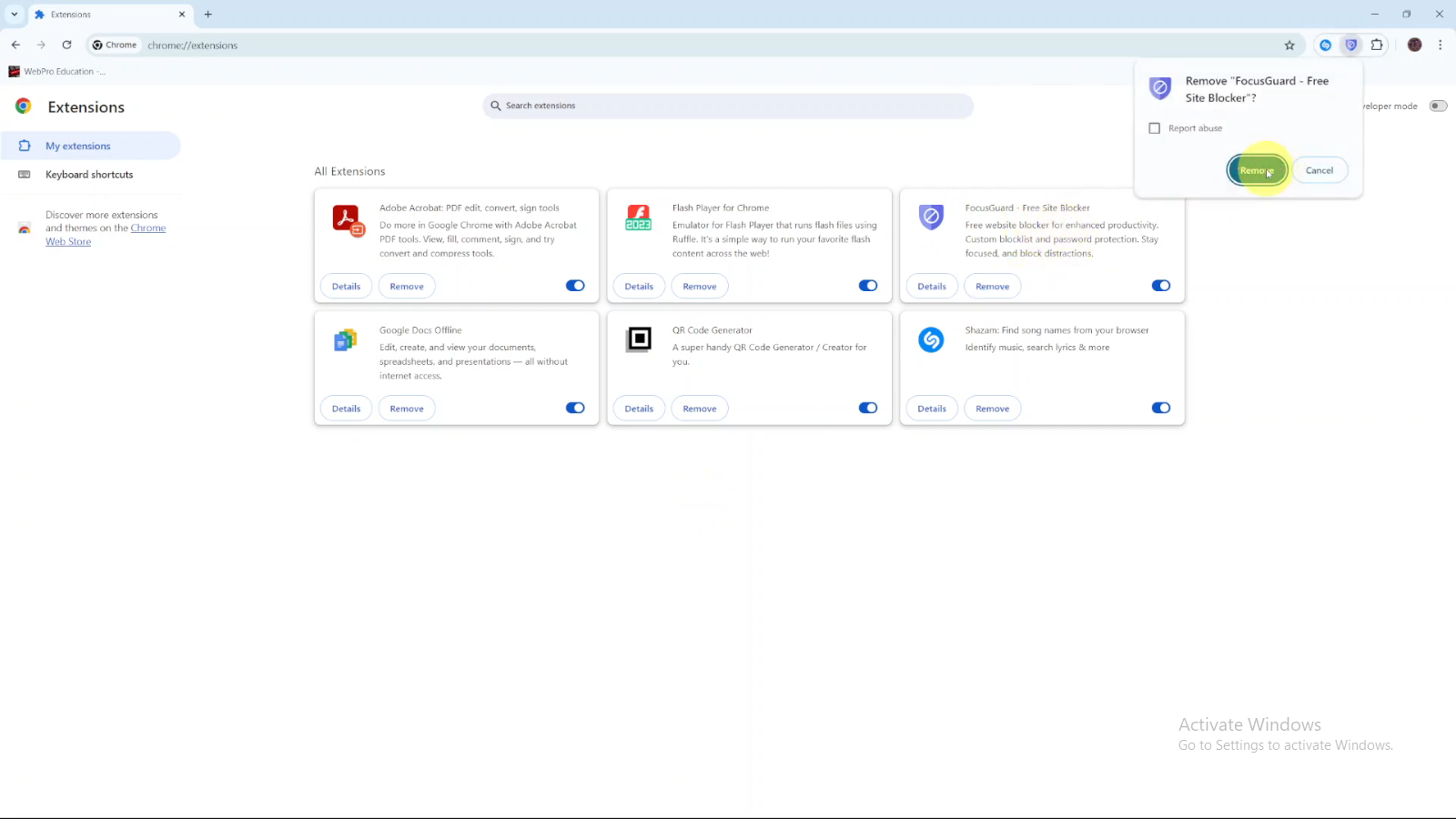Check the Report abuse checkbox
This screenshot has height=819, width=1456.
pos(1155,128)
